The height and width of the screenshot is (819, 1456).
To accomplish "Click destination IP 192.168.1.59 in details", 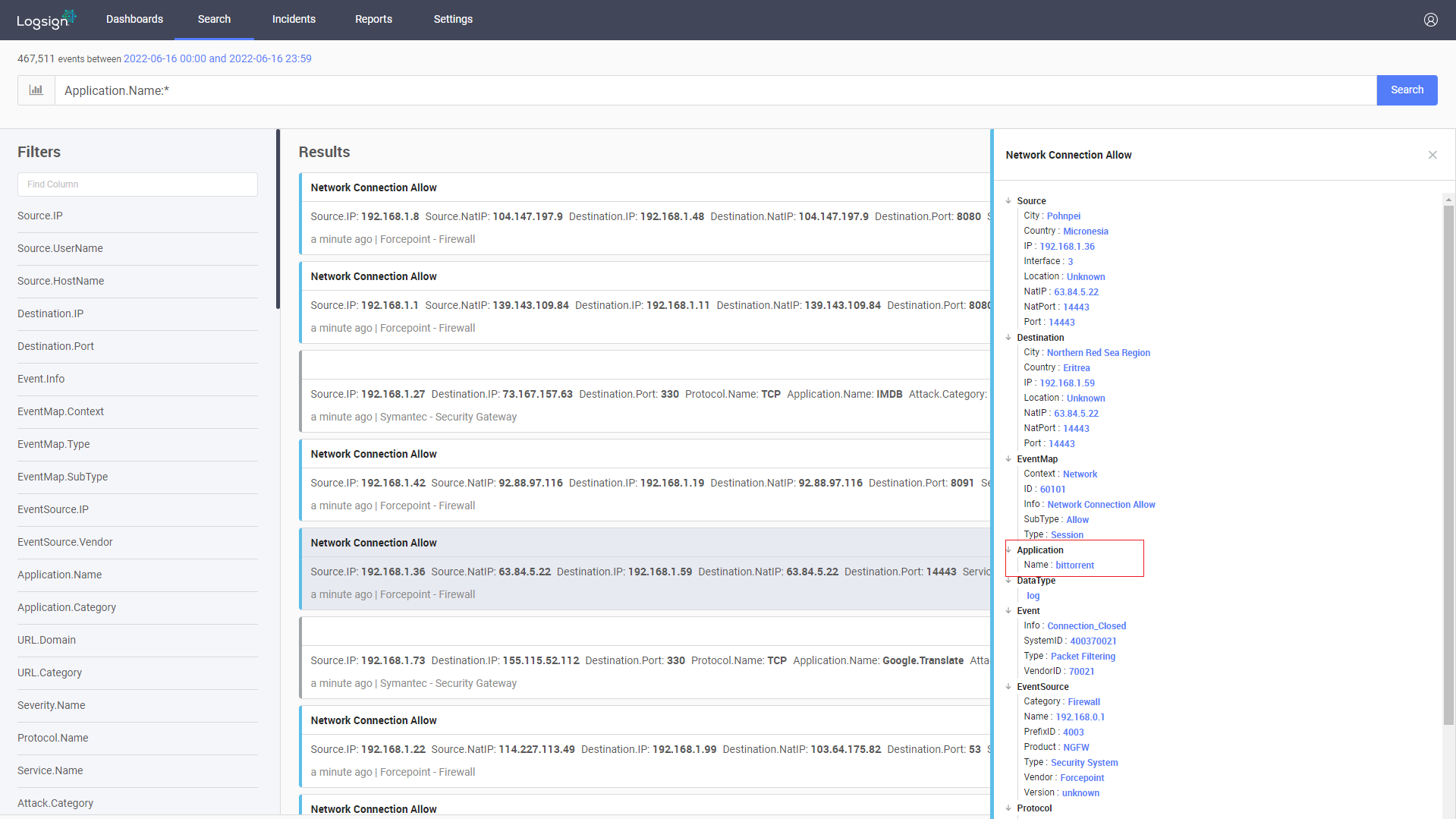I will point(1067,383).
